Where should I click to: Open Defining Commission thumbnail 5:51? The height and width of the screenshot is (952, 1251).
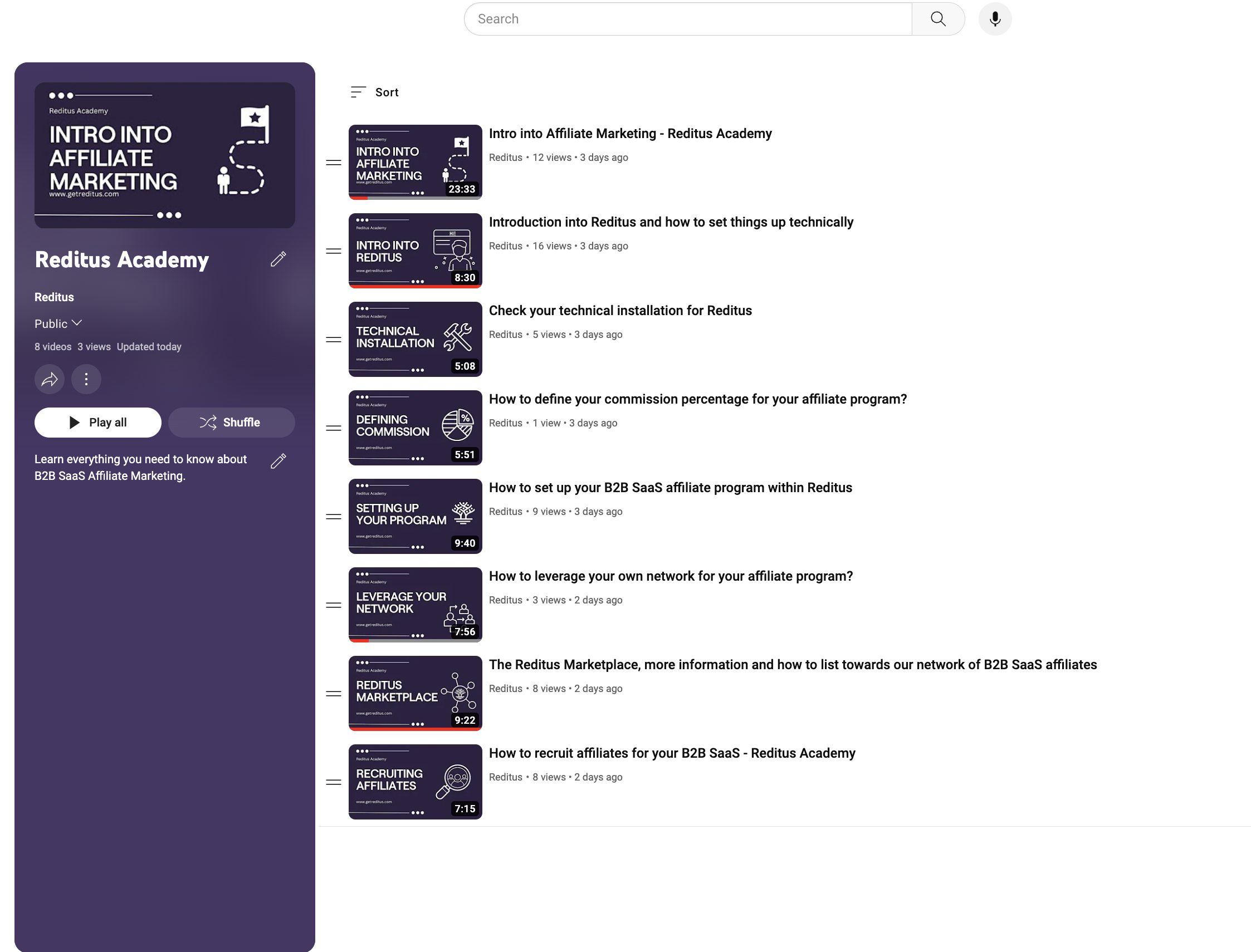coord(415,428)
